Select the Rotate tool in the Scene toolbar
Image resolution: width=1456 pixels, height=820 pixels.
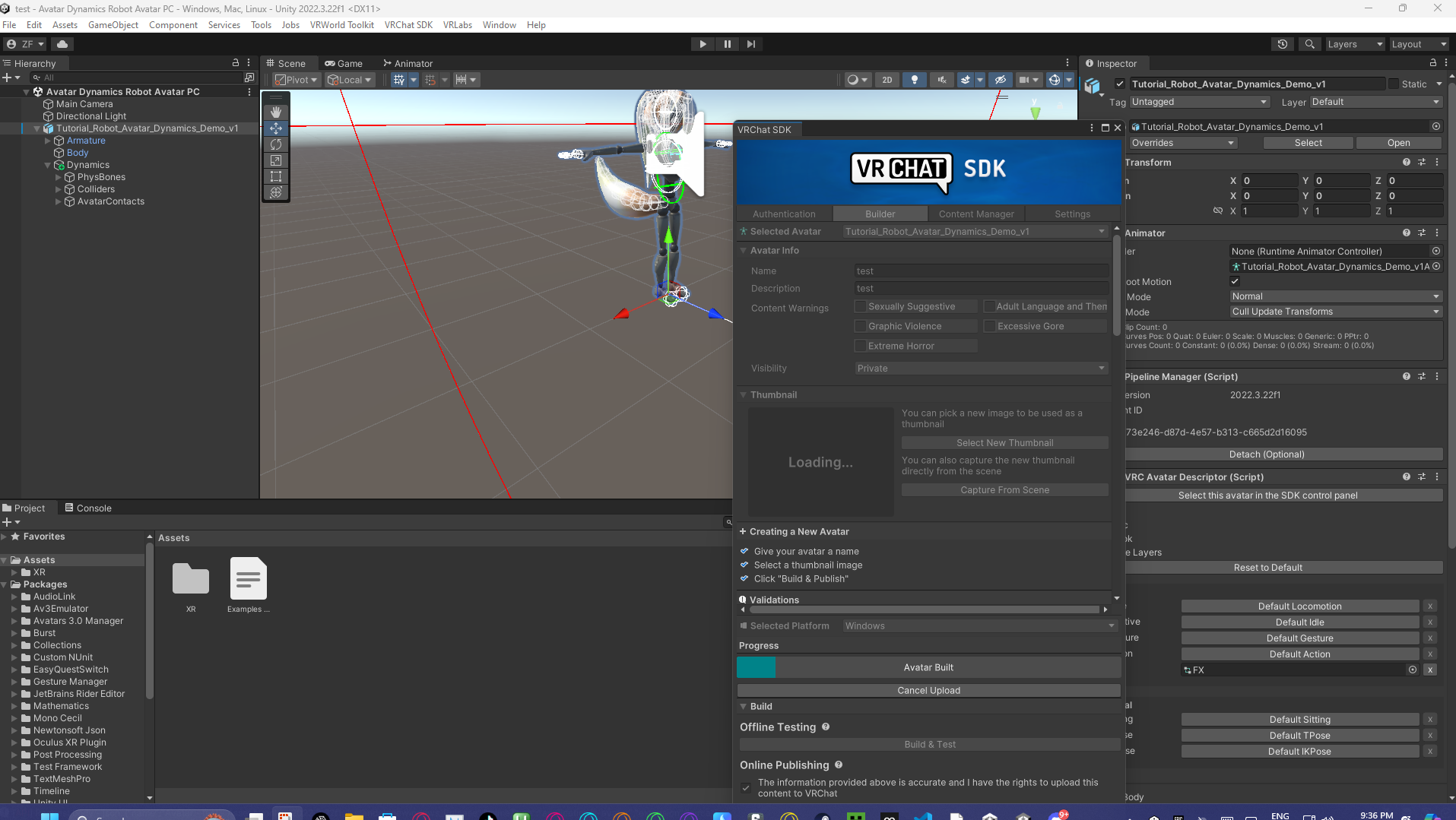pyautogui.click(x=276, y=144)
